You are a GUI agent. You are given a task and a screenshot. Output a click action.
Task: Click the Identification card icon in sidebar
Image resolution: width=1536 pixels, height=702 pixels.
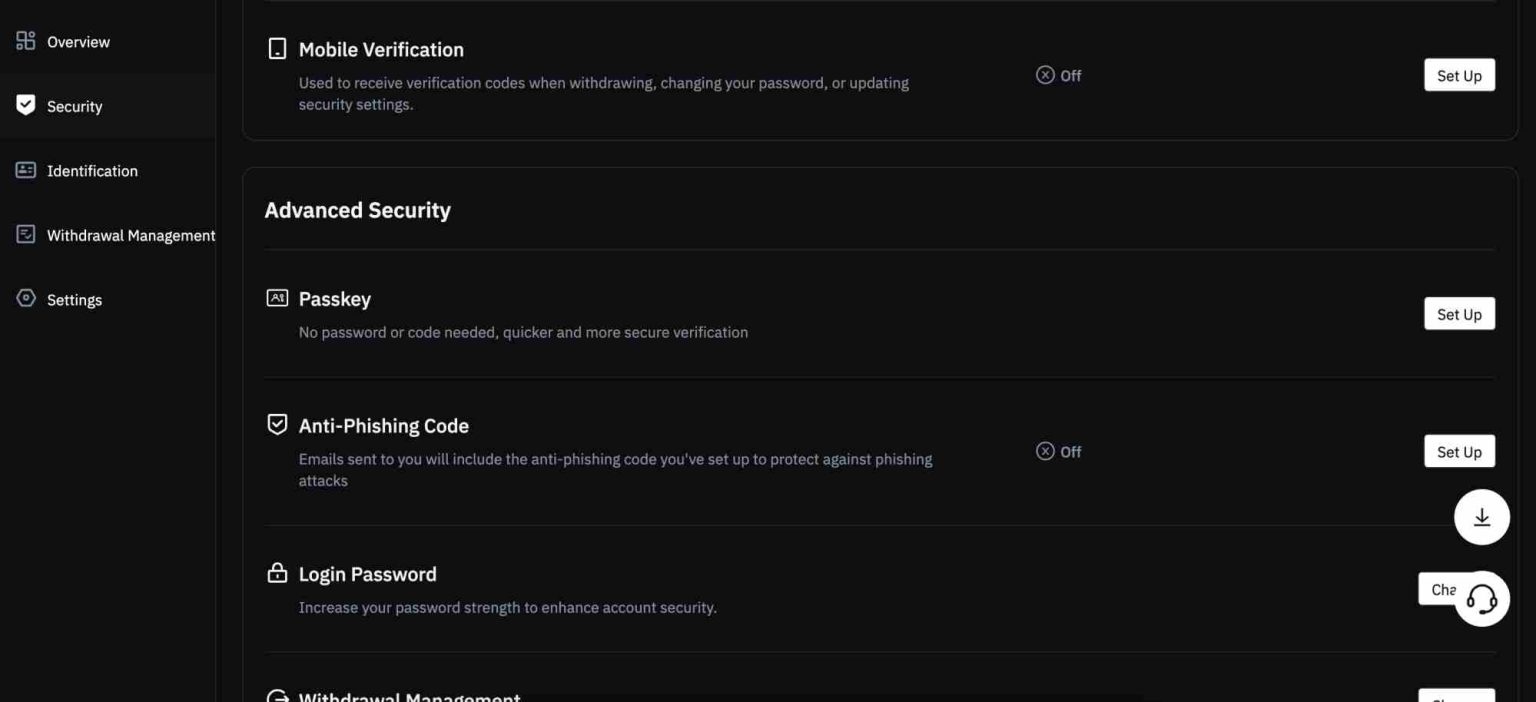pyautogui.click(x=25, y=169)
